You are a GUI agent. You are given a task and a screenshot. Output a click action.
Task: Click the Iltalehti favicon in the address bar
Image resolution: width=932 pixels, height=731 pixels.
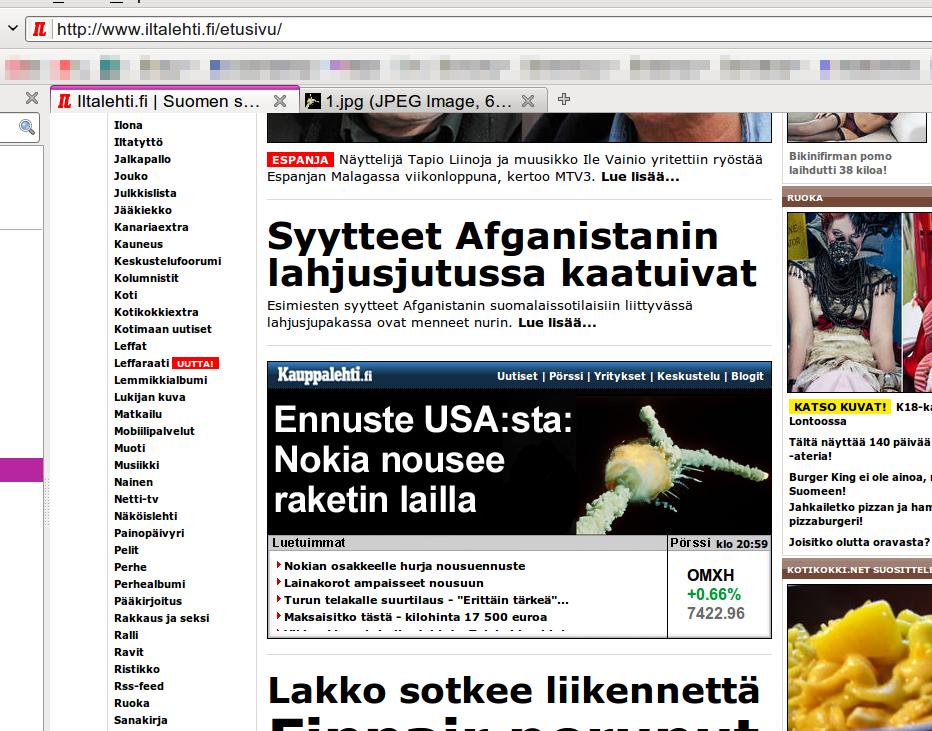coord(39,29)
